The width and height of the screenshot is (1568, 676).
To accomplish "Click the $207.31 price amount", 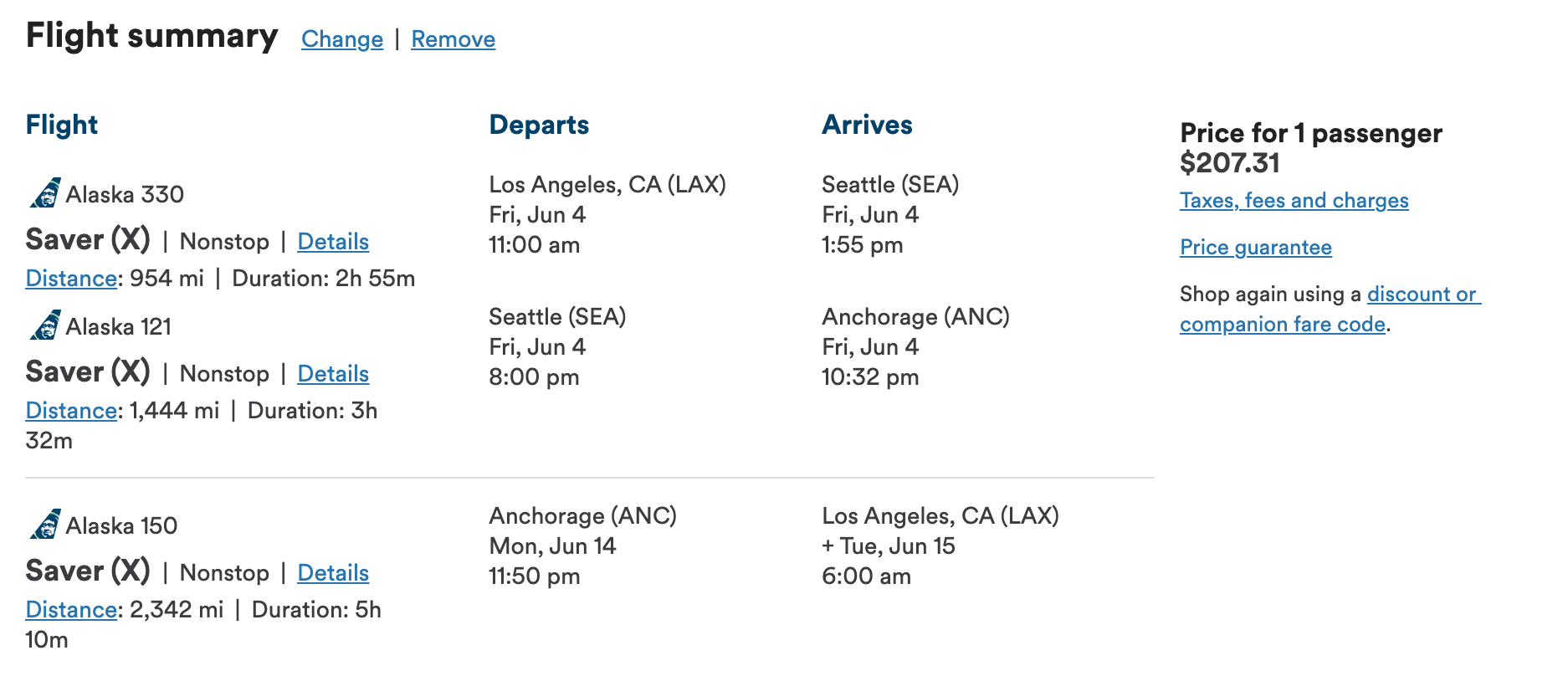I will 1229,163.
